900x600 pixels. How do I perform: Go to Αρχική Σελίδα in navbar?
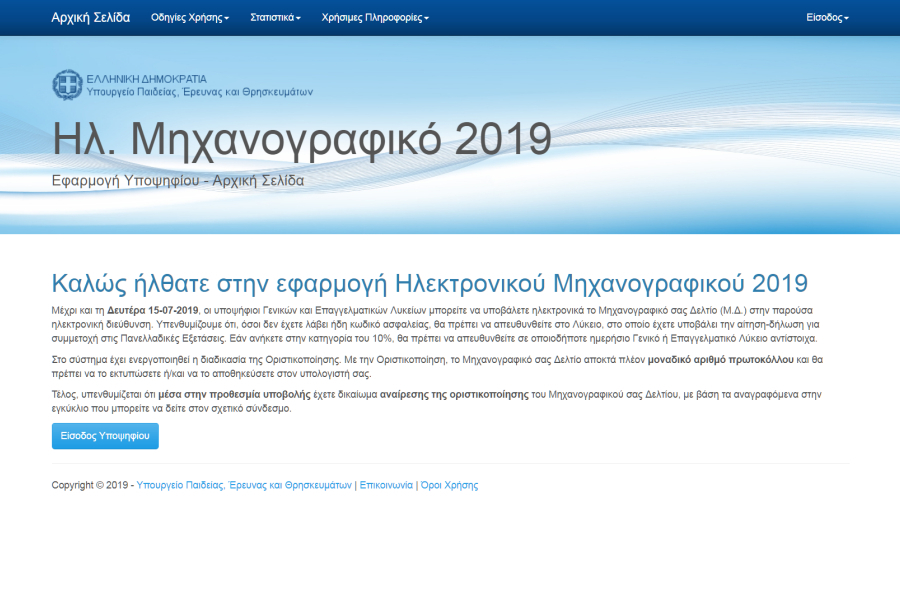(91, 18)
